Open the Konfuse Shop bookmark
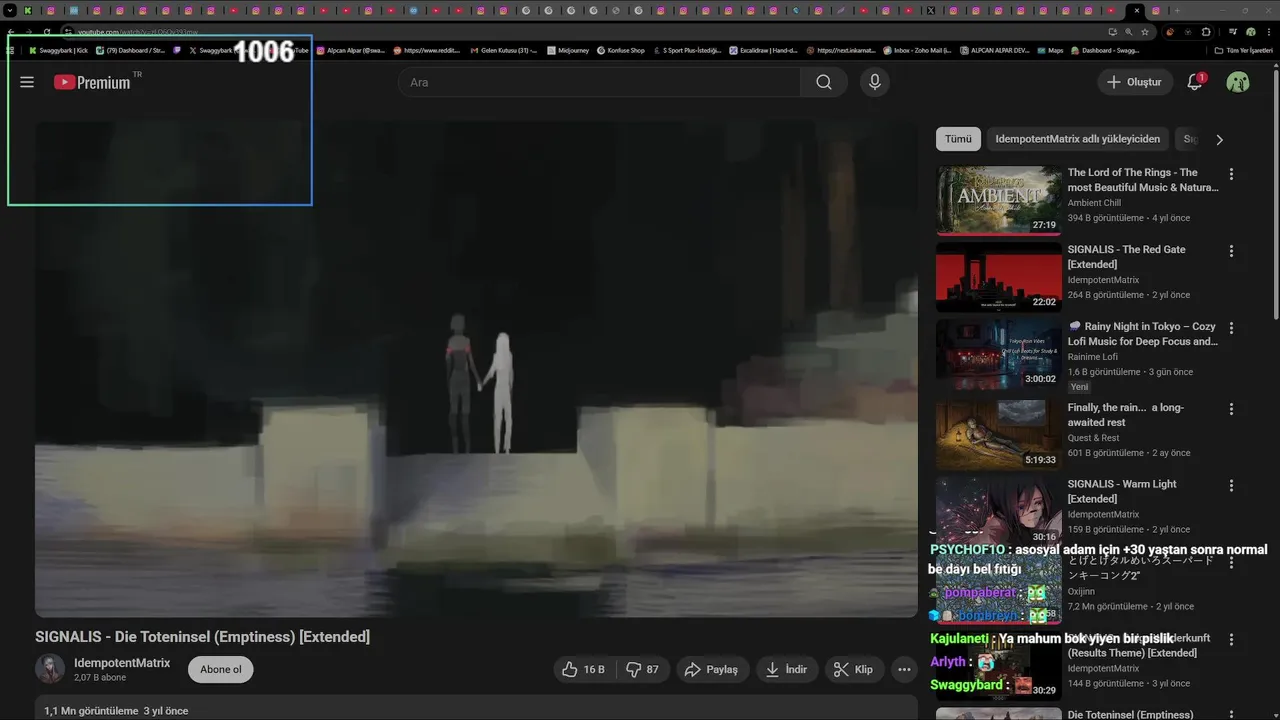 [621, 50]
